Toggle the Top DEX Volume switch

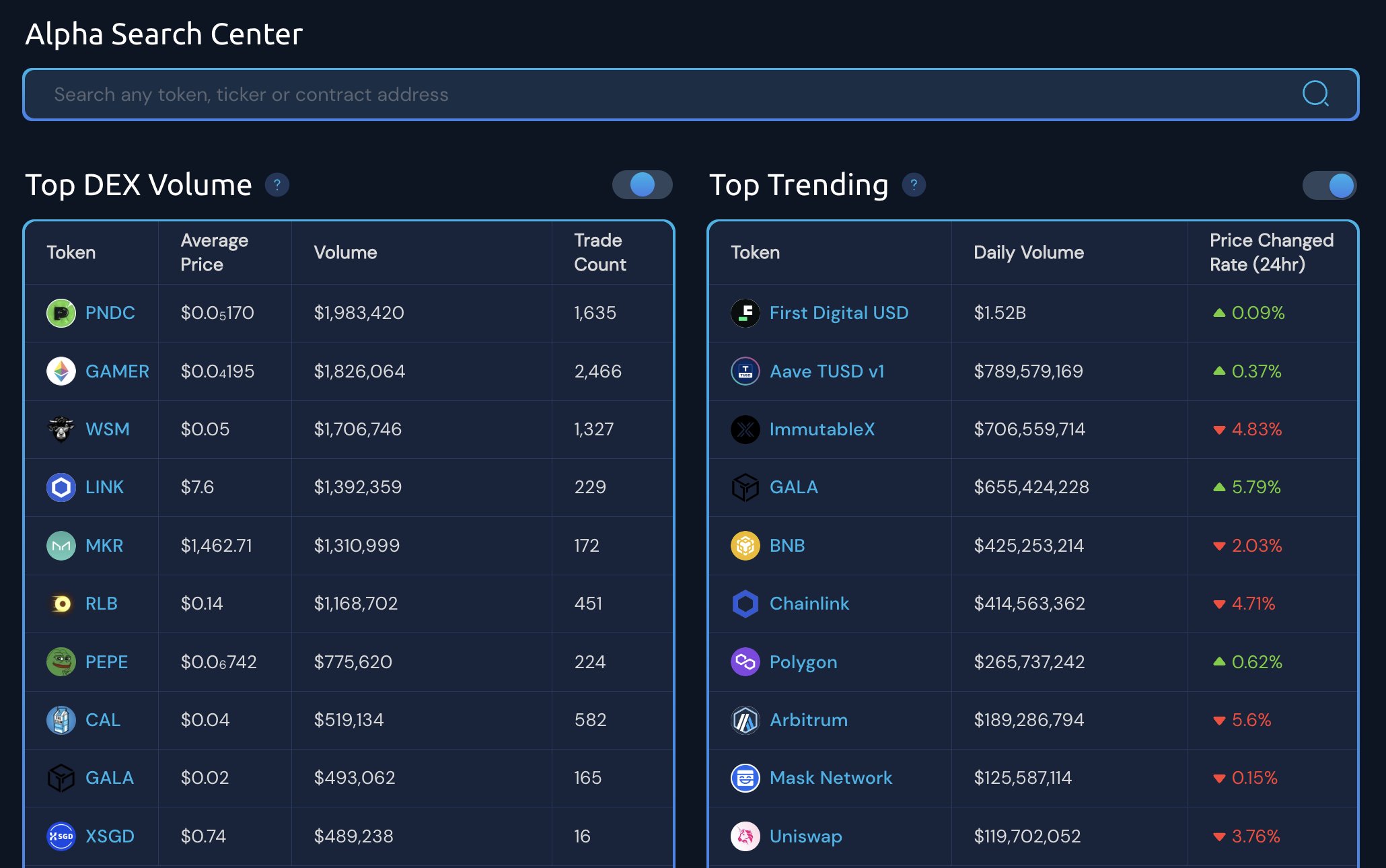coord(642,184)
